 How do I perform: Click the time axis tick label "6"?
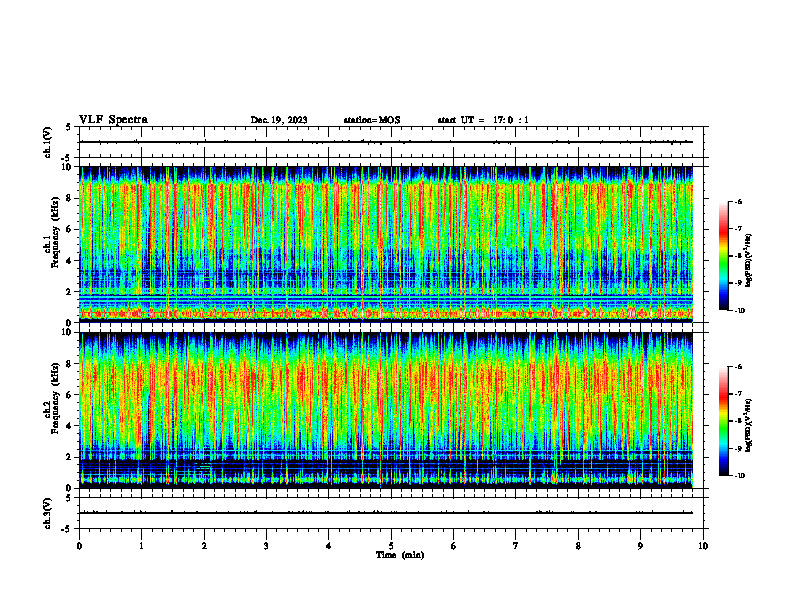pos(454,546)
